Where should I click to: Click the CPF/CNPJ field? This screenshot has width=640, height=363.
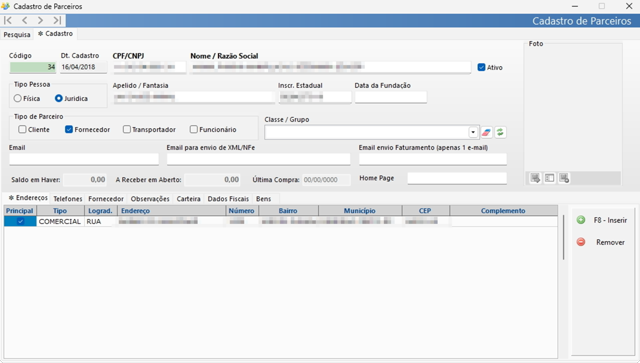pos(149,67)
